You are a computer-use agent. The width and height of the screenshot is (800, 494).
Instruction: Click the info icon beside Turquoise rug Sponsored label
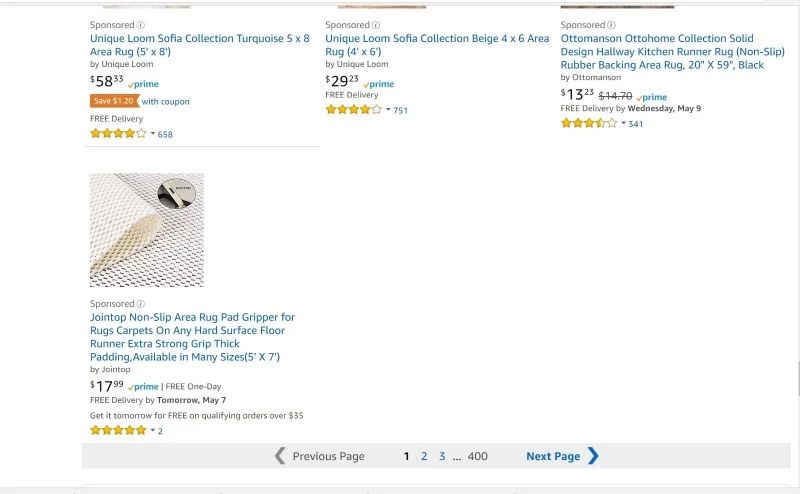(140, 25)
